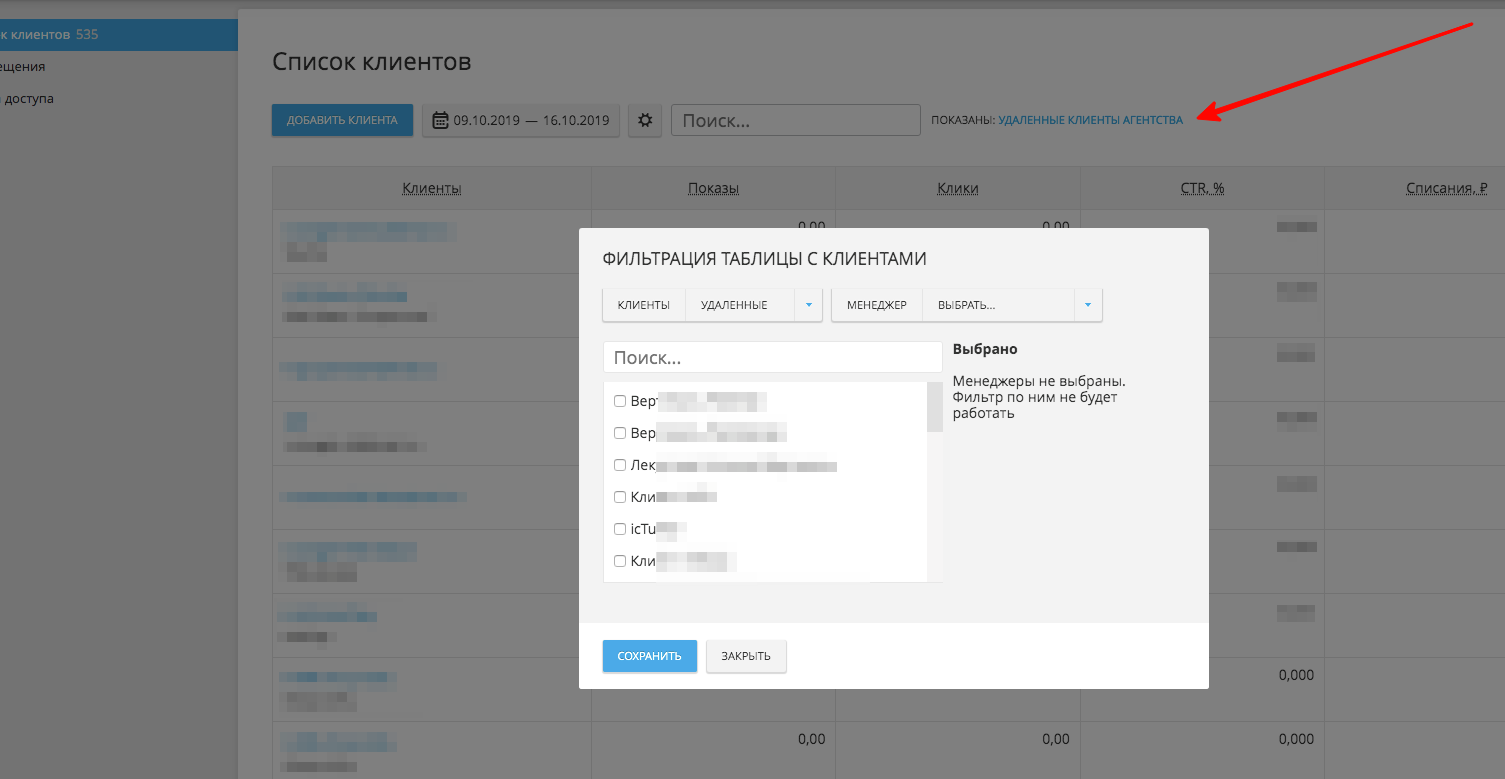Sort by the 'CTR, %' column header
1505x779 pixels.
click(1202, 188)
